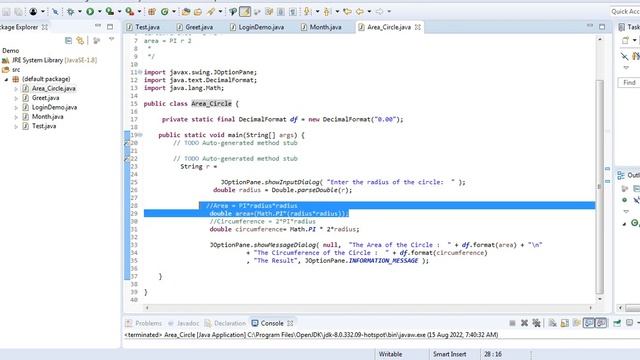Toggle Mark Occurrences highlighter button
Screen dimensions: 640x360
pyautogui.click(x=245, y=12)
